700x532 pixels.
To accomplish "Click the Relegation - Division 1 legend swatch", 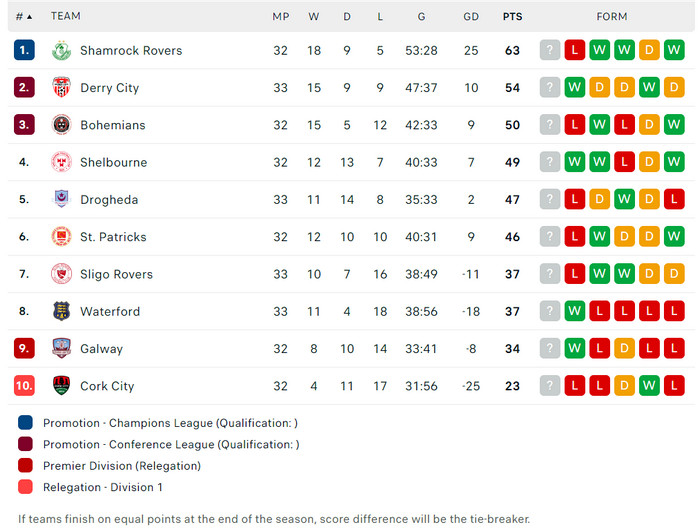I will [25, 487].
